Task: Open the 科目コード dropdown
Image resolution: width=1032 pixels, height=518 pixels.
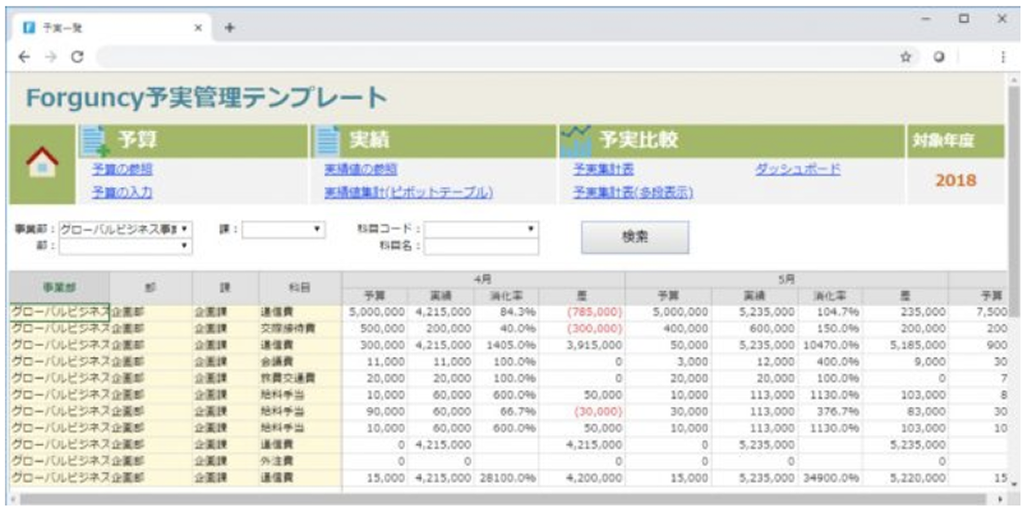Action: [481, 229]
